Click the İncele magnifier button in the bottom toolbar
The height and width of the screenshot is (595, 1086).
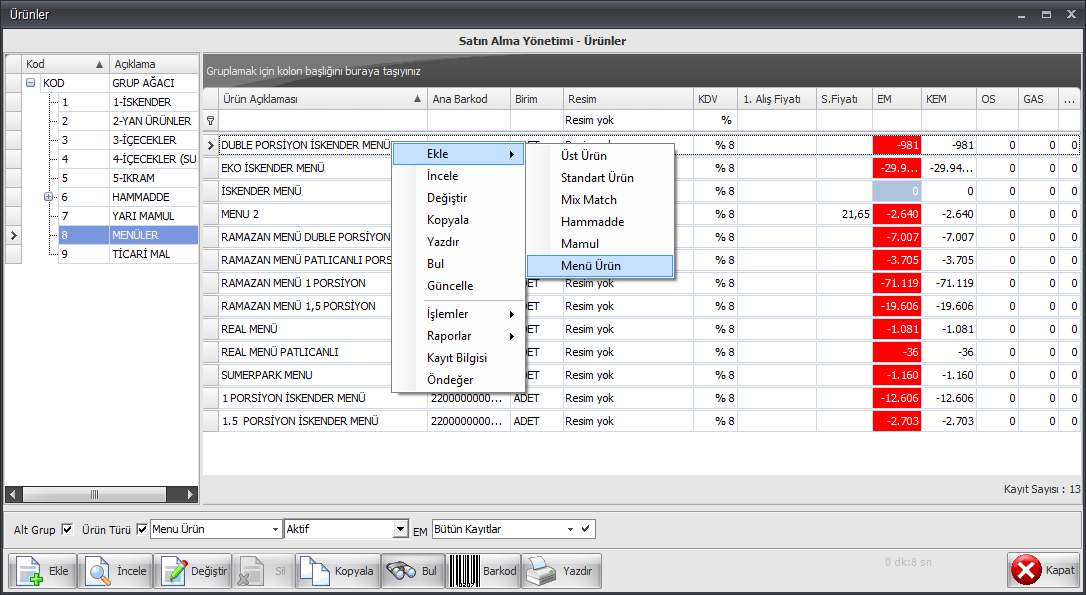(x=116, y=571)
